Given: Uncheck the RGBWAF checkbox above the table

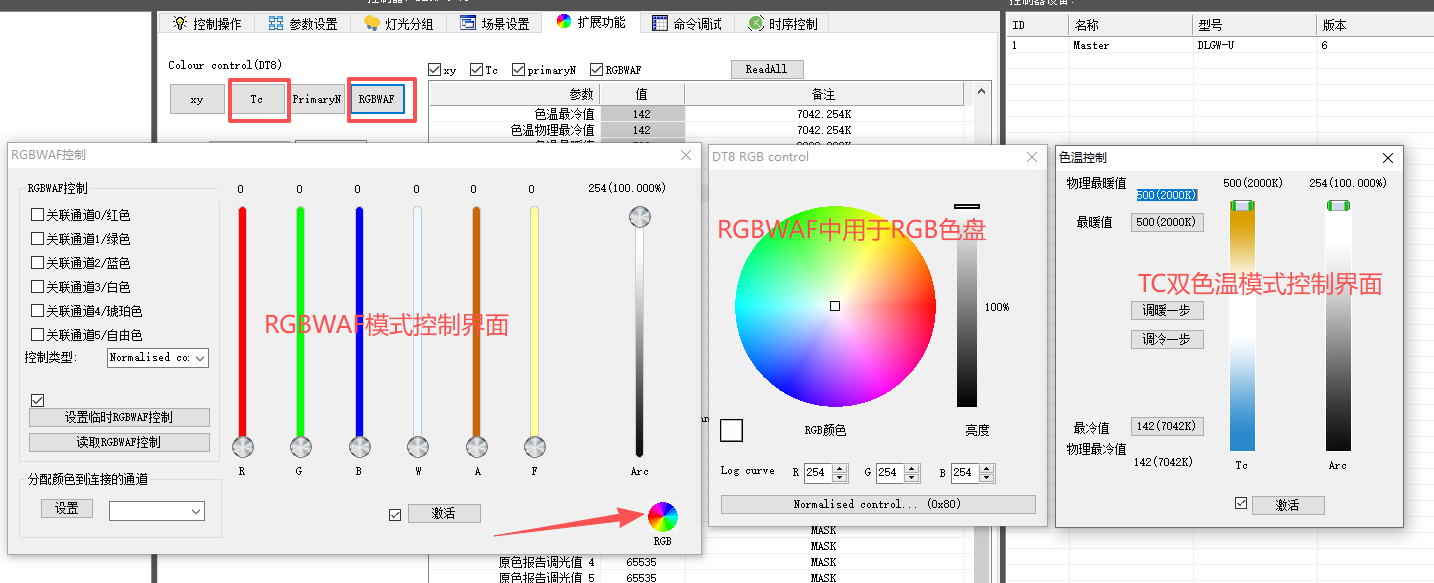Looking at the screenshot, I should click(596, 70).
